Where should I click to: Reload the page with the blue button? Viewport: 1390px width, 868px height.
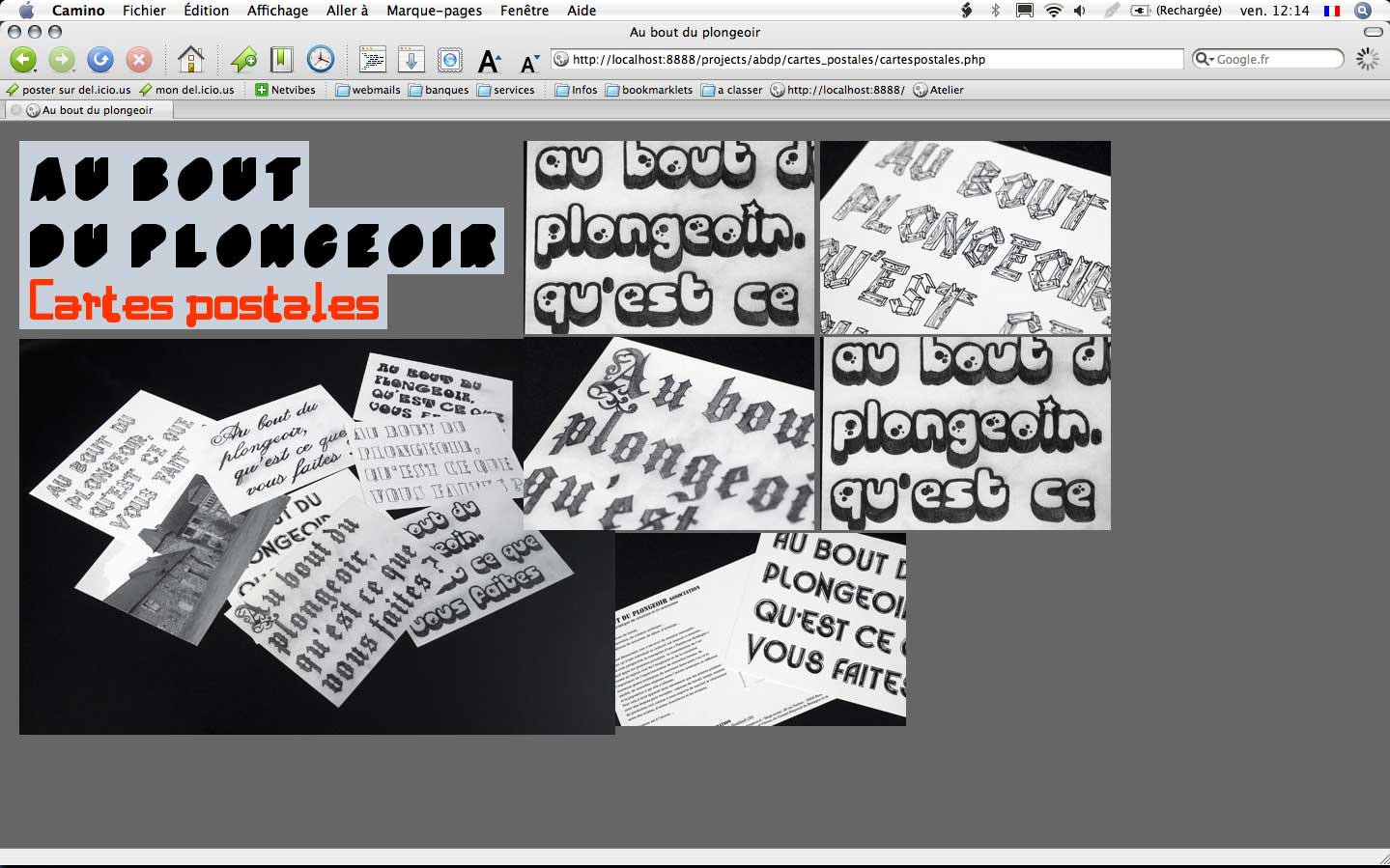click(100, 60)
